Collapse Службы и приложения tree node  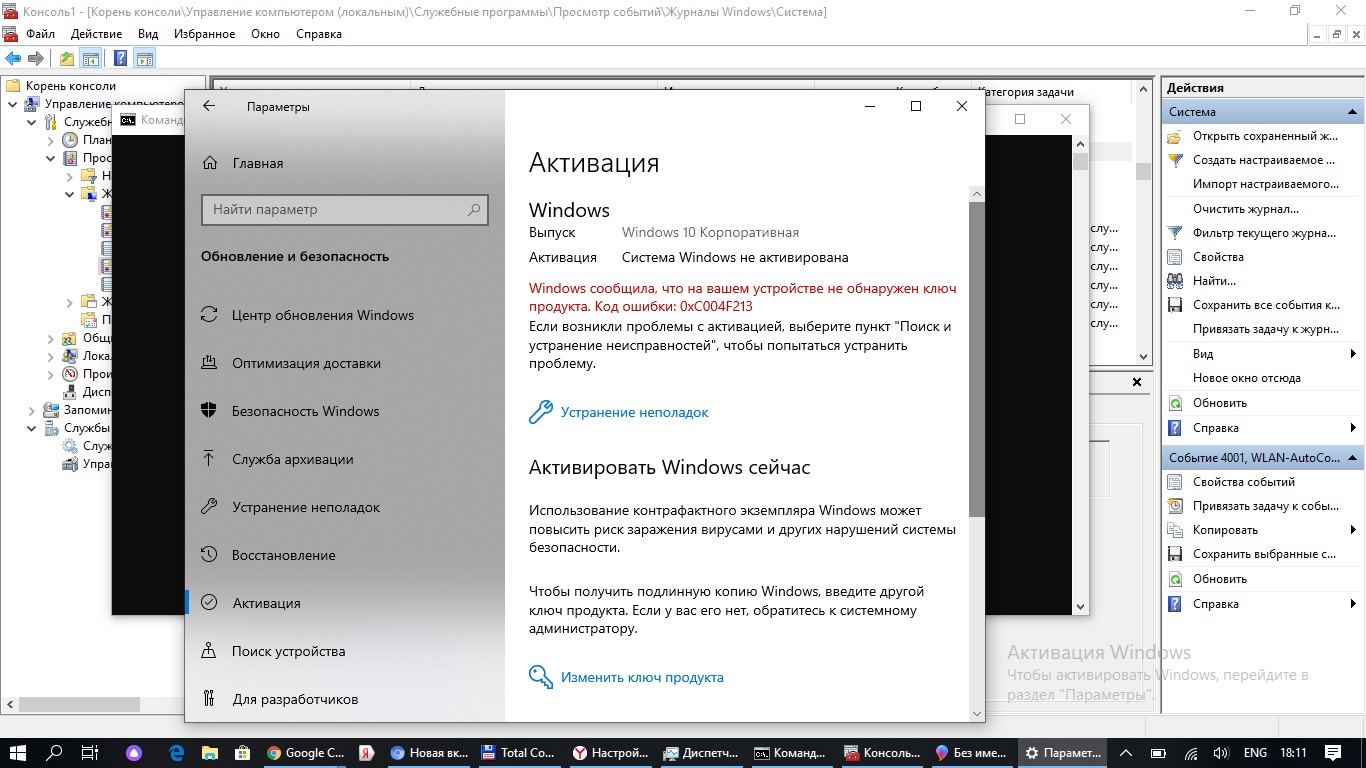coord(31,428)
